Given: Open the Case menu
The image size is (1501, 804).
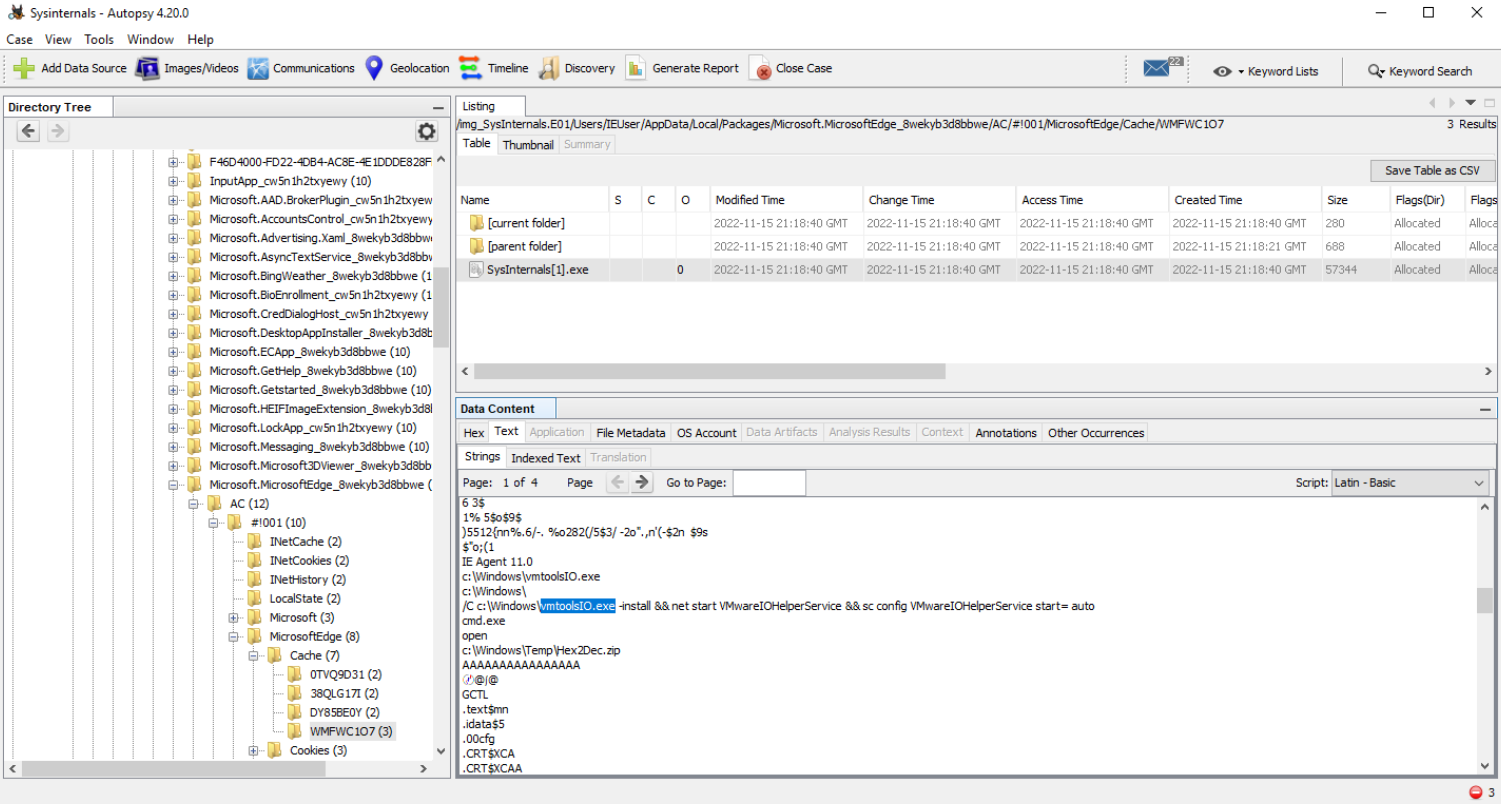Looking at the screenshot, I should (x=20, y=39).
